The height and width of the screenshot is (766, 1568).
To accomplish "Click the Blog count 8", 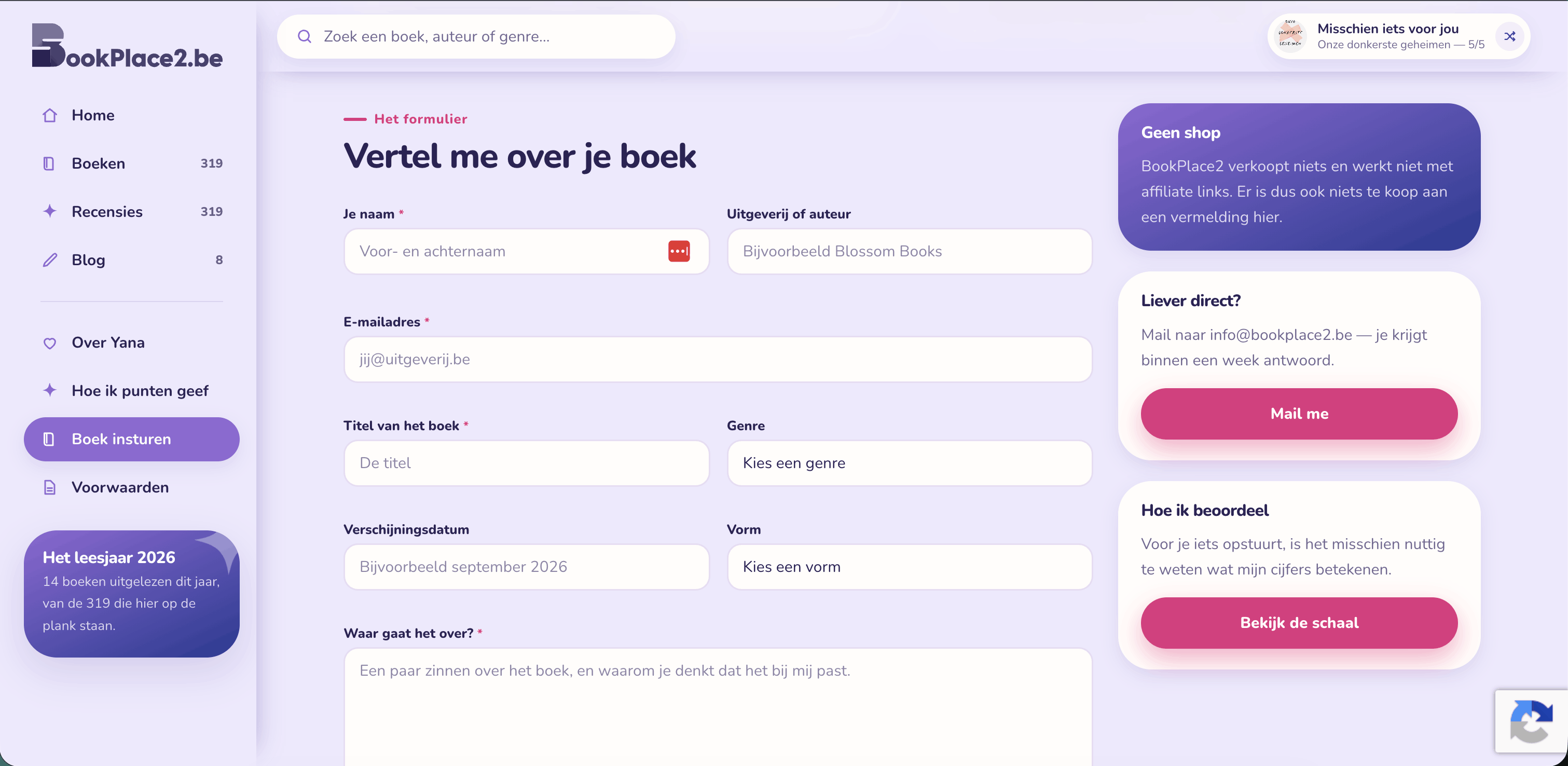I will [x=219, y=260].
